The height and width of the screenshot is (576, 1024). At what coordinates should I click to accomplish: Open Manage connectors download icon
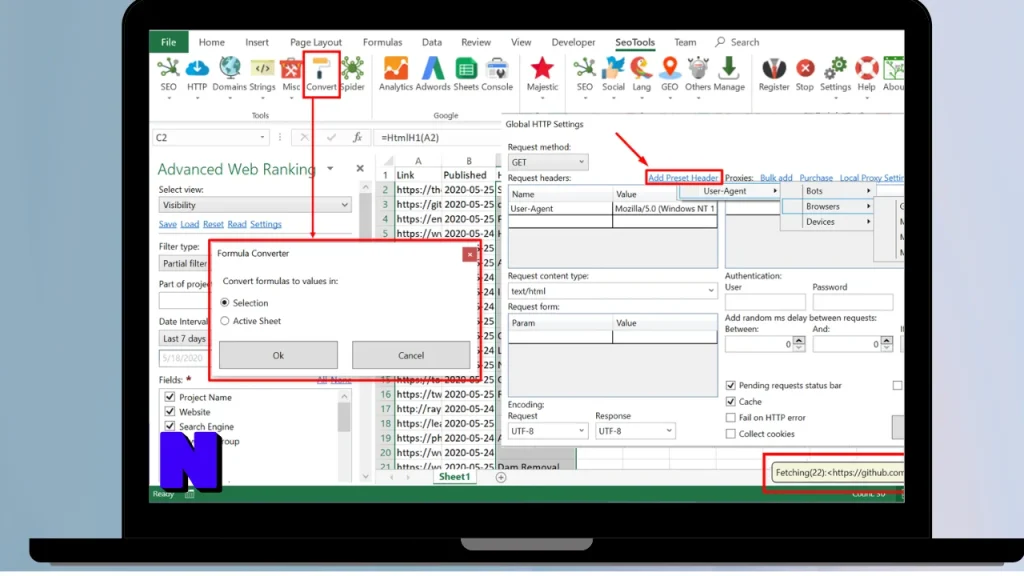(729, 74)
